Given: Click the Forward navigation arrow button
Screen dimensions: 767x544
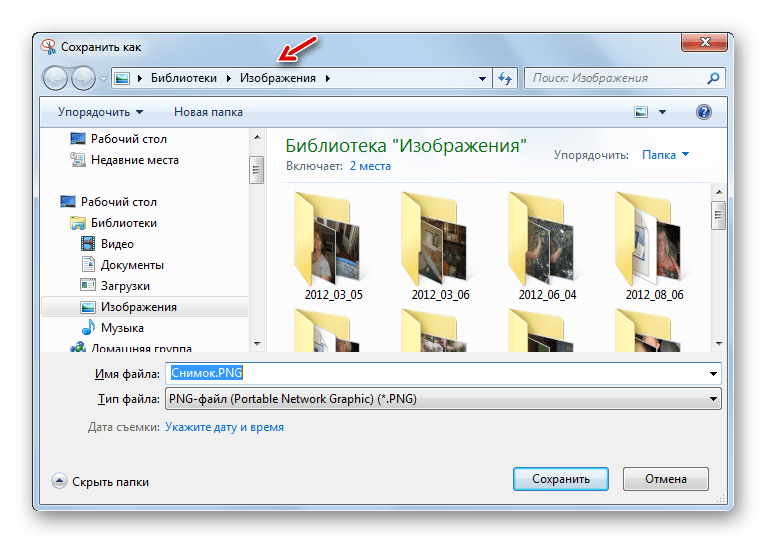Looking at the screenshot, I should 83,78.
